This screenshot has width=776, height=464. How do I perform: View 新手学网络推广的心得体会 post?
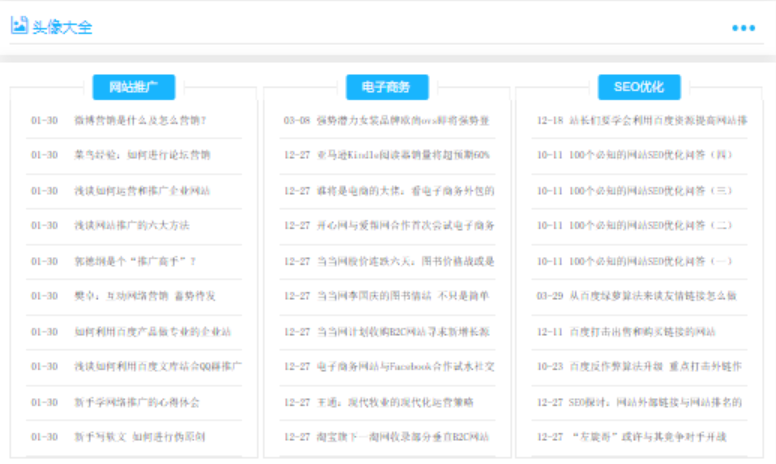click(x=137, y=402)
